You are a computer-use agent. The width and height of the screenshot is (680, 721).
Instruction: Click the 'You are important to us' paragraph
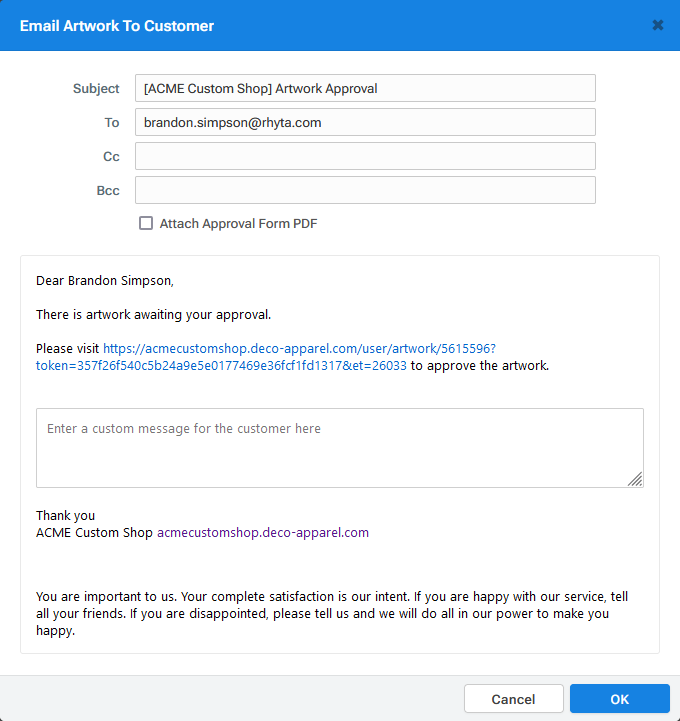click(x=332, y=613)
